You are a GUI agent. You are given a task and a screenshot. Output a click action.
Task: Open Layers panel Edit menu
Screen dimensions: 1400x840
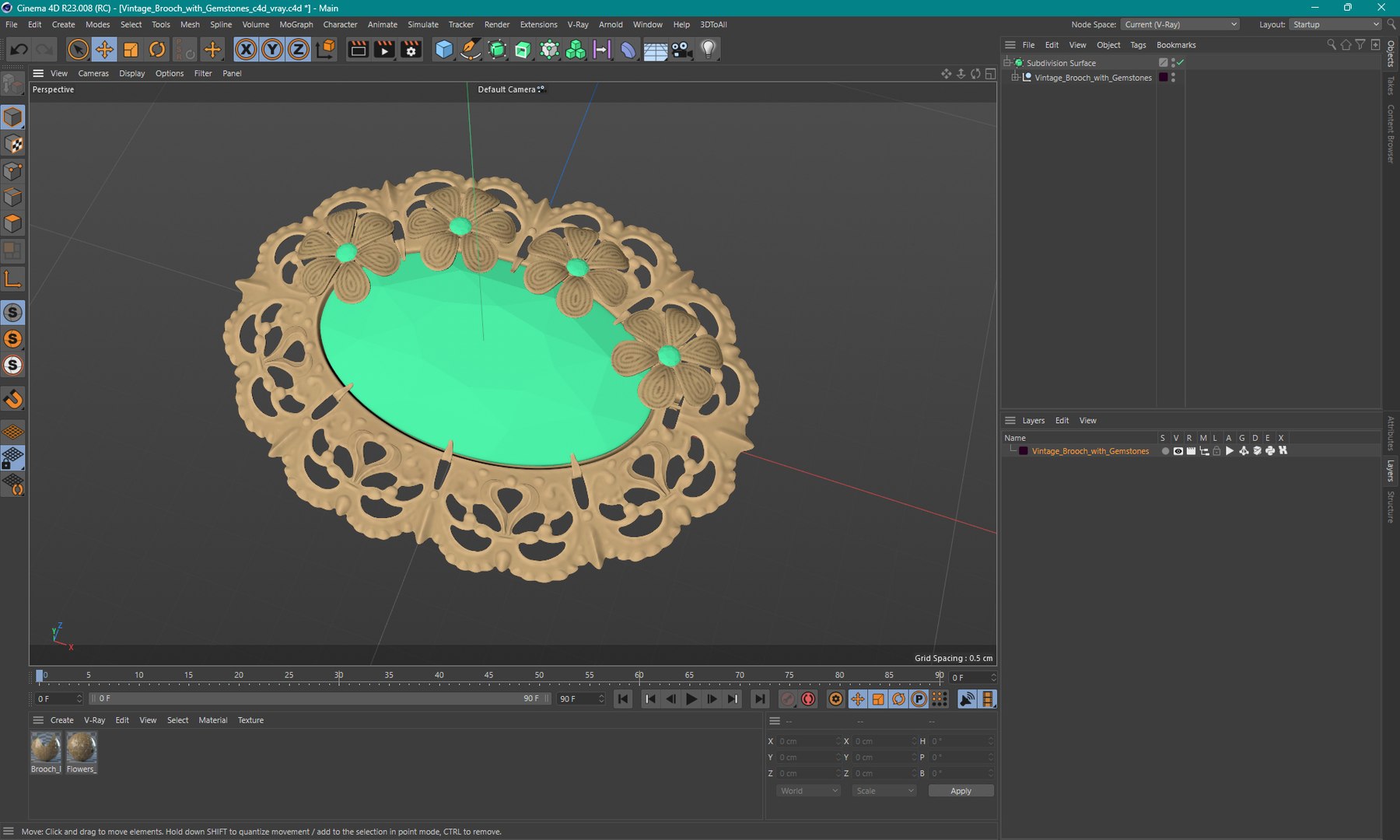(x=1062, y=421)
